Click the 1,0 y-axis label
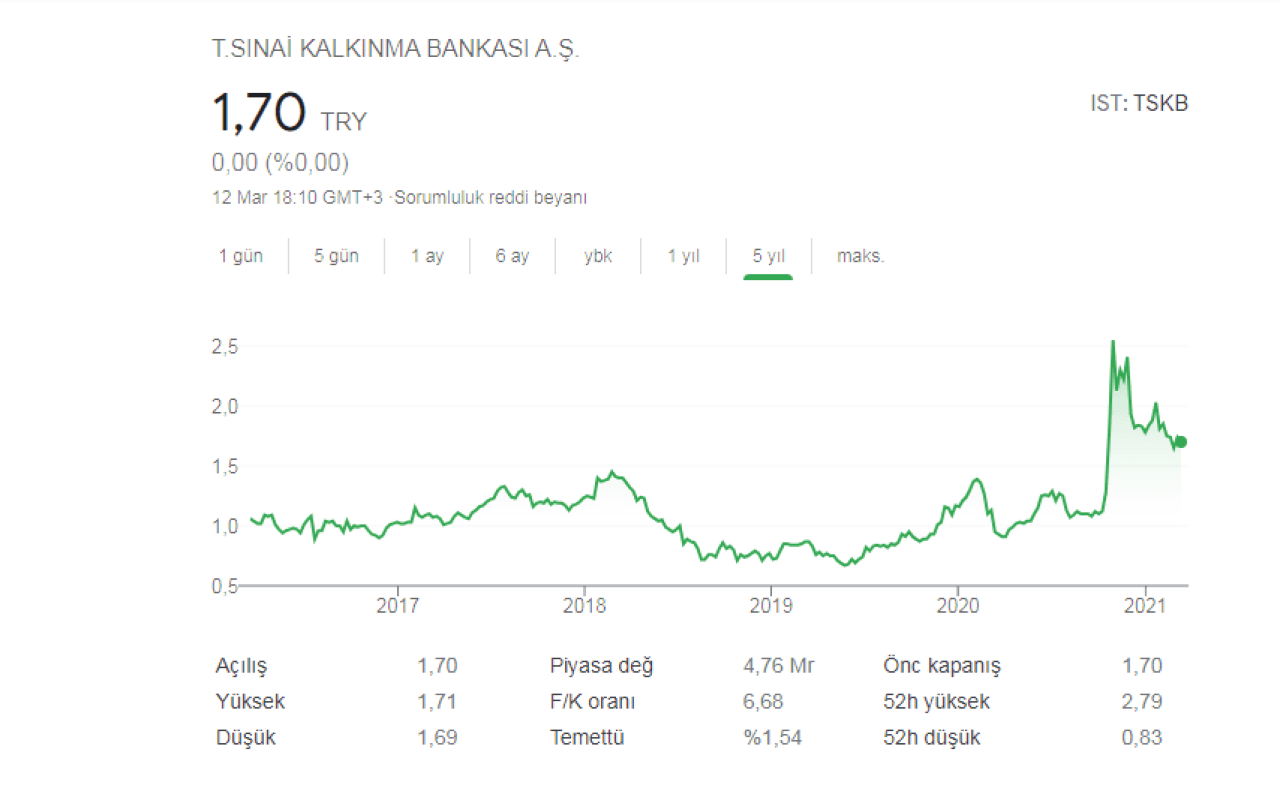 223,525
